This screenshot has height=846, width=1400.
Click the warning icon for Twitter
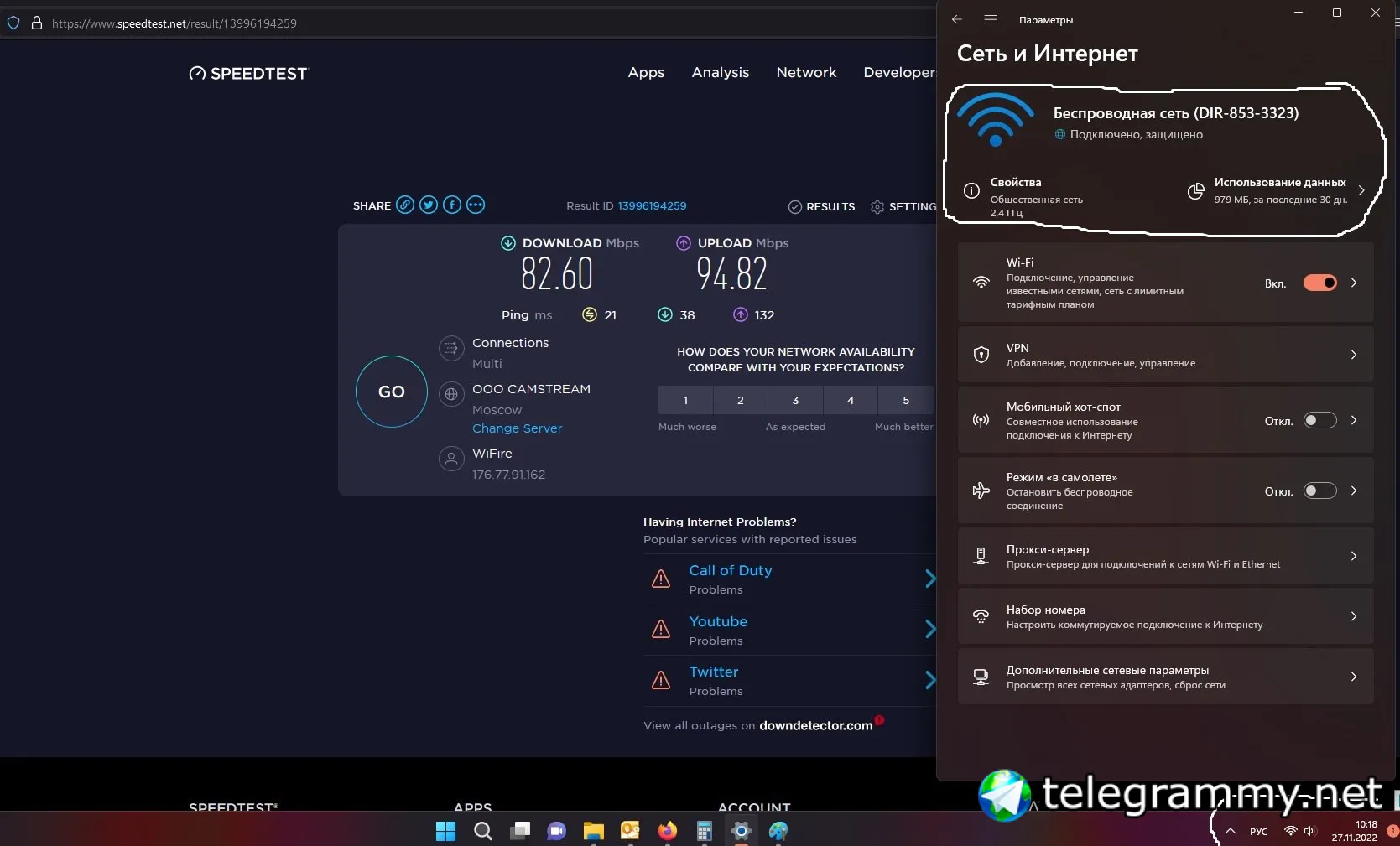[x=661, y=679]
